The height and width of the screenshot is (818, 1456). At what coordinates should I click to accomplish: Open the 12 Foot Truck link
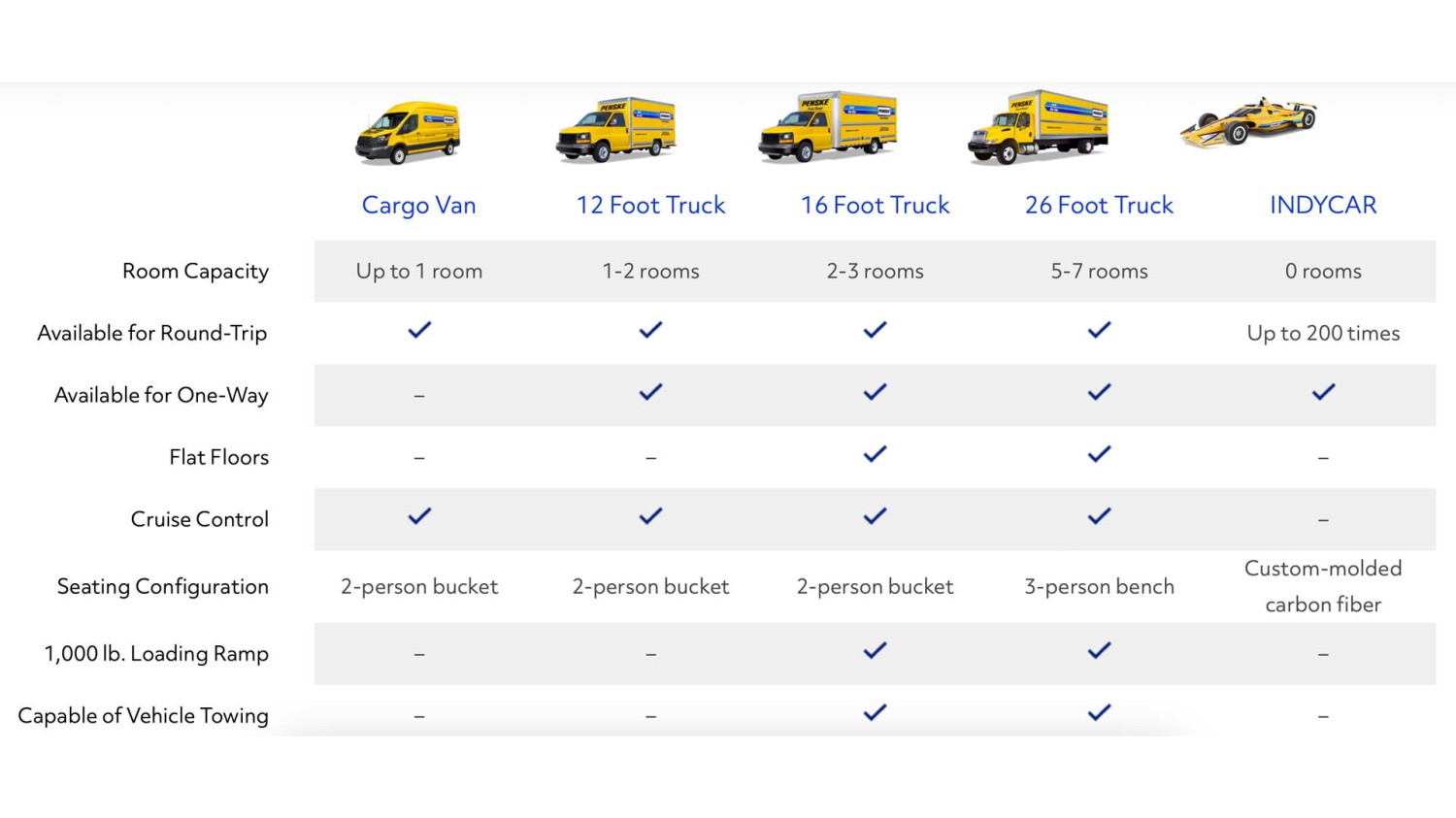tap(650, 205)
